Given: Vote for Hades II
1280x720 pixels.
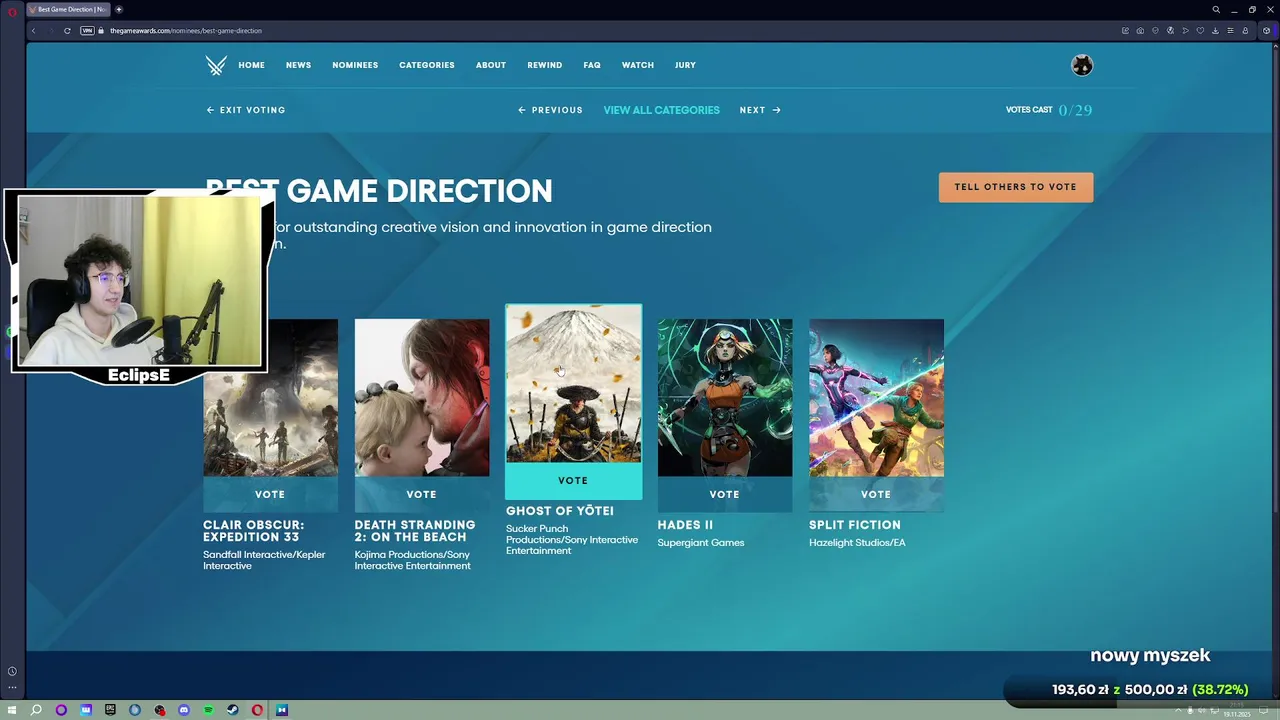Looking at the screenshot, I should coord(725,494).
